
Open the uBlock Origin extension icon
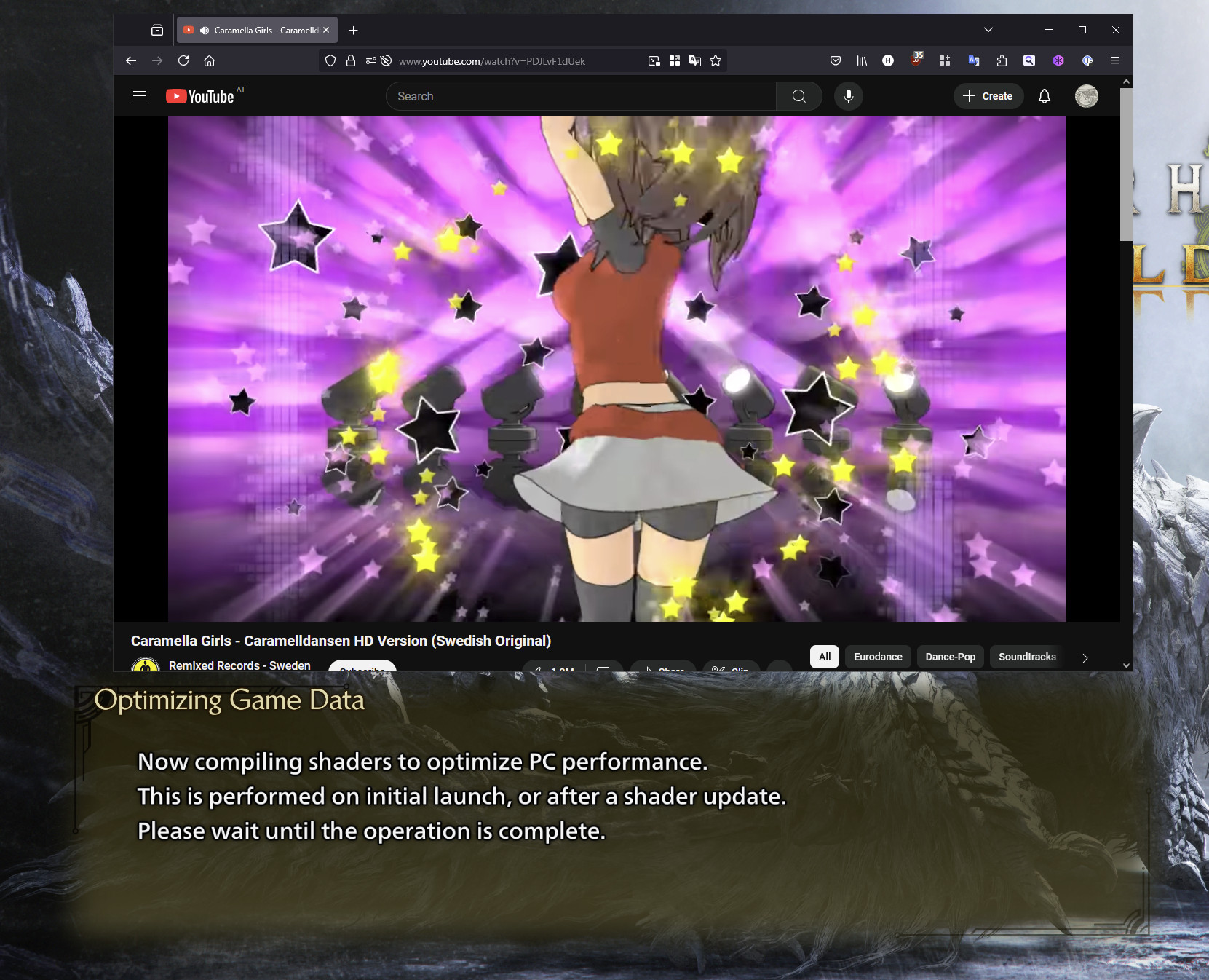click(x=916, y=61)
